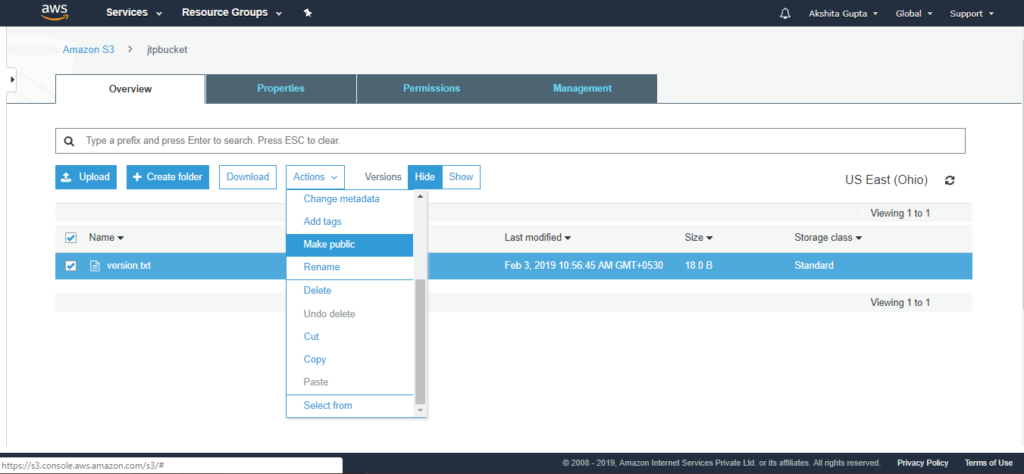
Task: Sort by Name column
Action: 106,238
